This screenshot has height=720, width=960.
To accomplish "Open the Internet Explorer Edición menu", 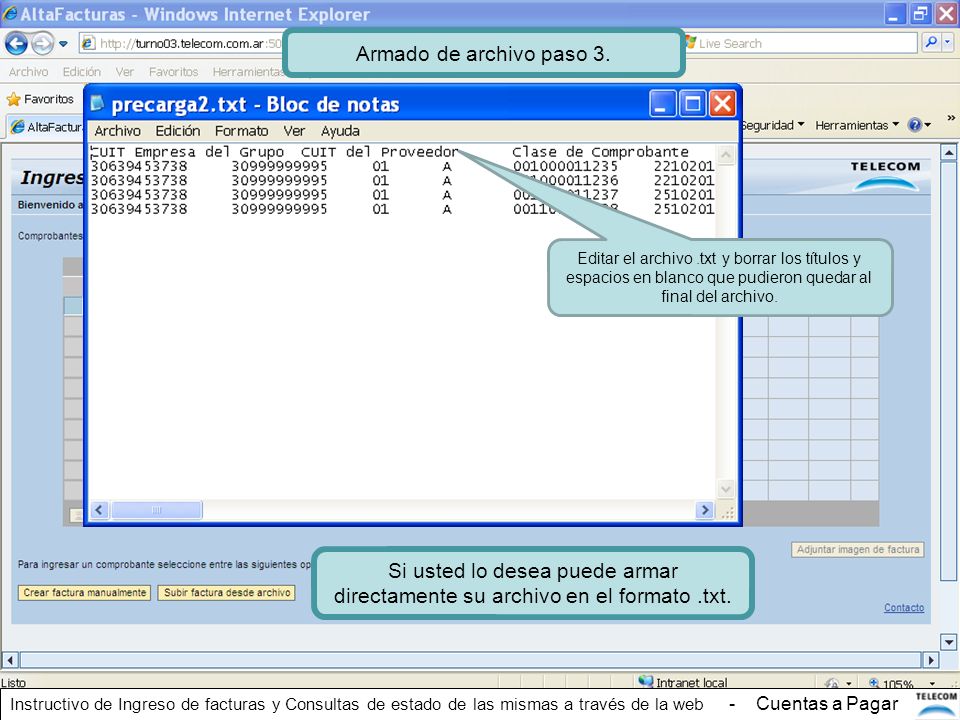I will pyautogui.click(x=81, y=72).
